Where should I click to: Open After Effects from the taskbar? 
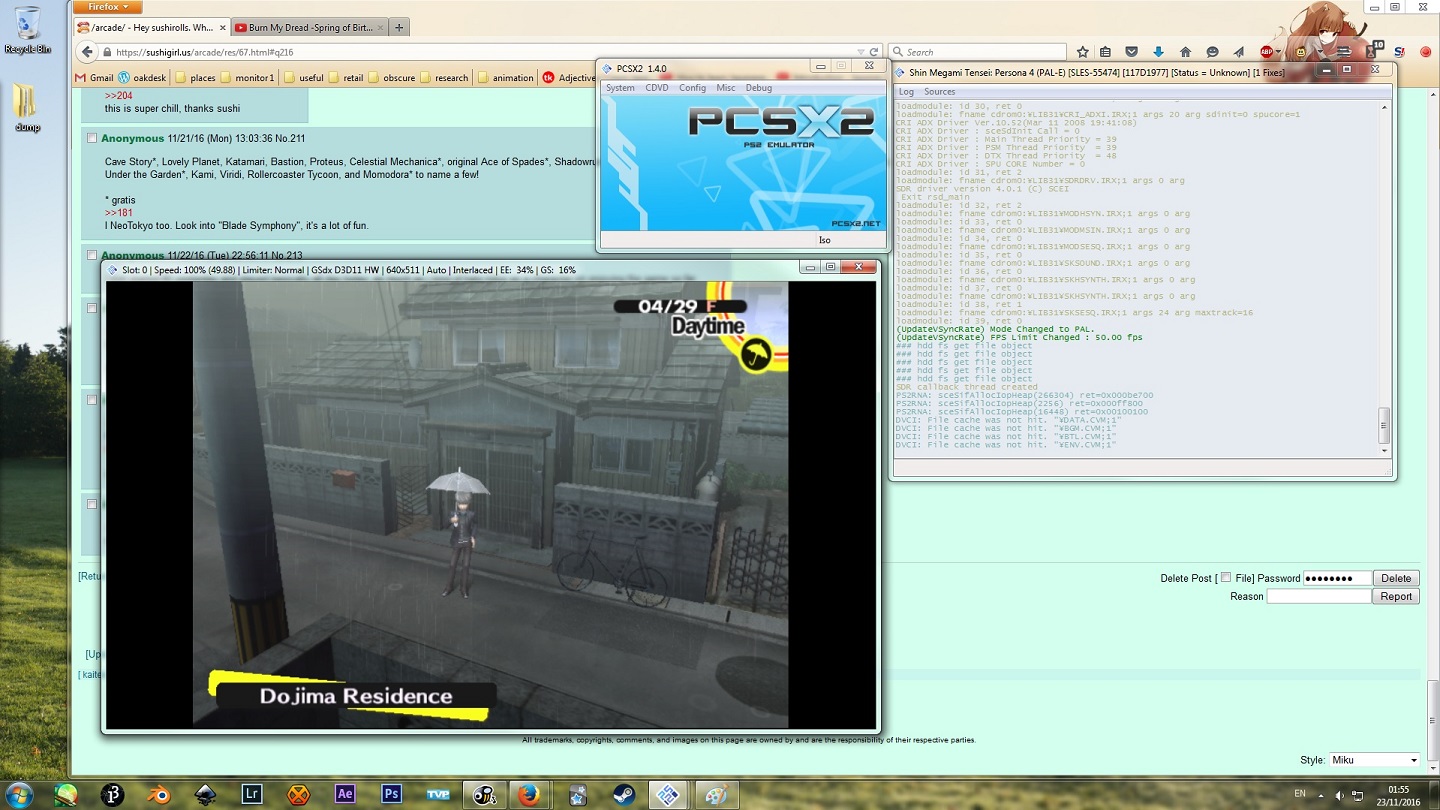[x=345, y=794]
